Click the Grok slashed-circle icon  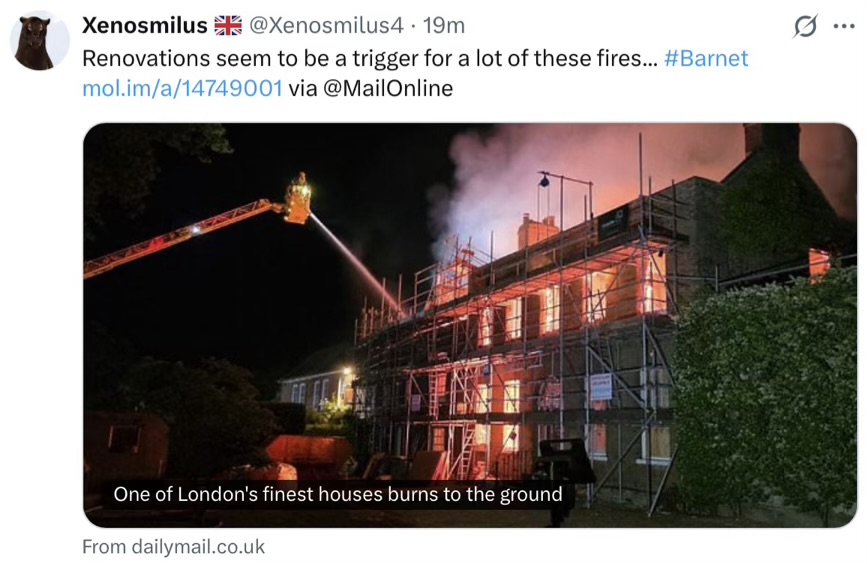pyautogui.click(x=805, y=26)
